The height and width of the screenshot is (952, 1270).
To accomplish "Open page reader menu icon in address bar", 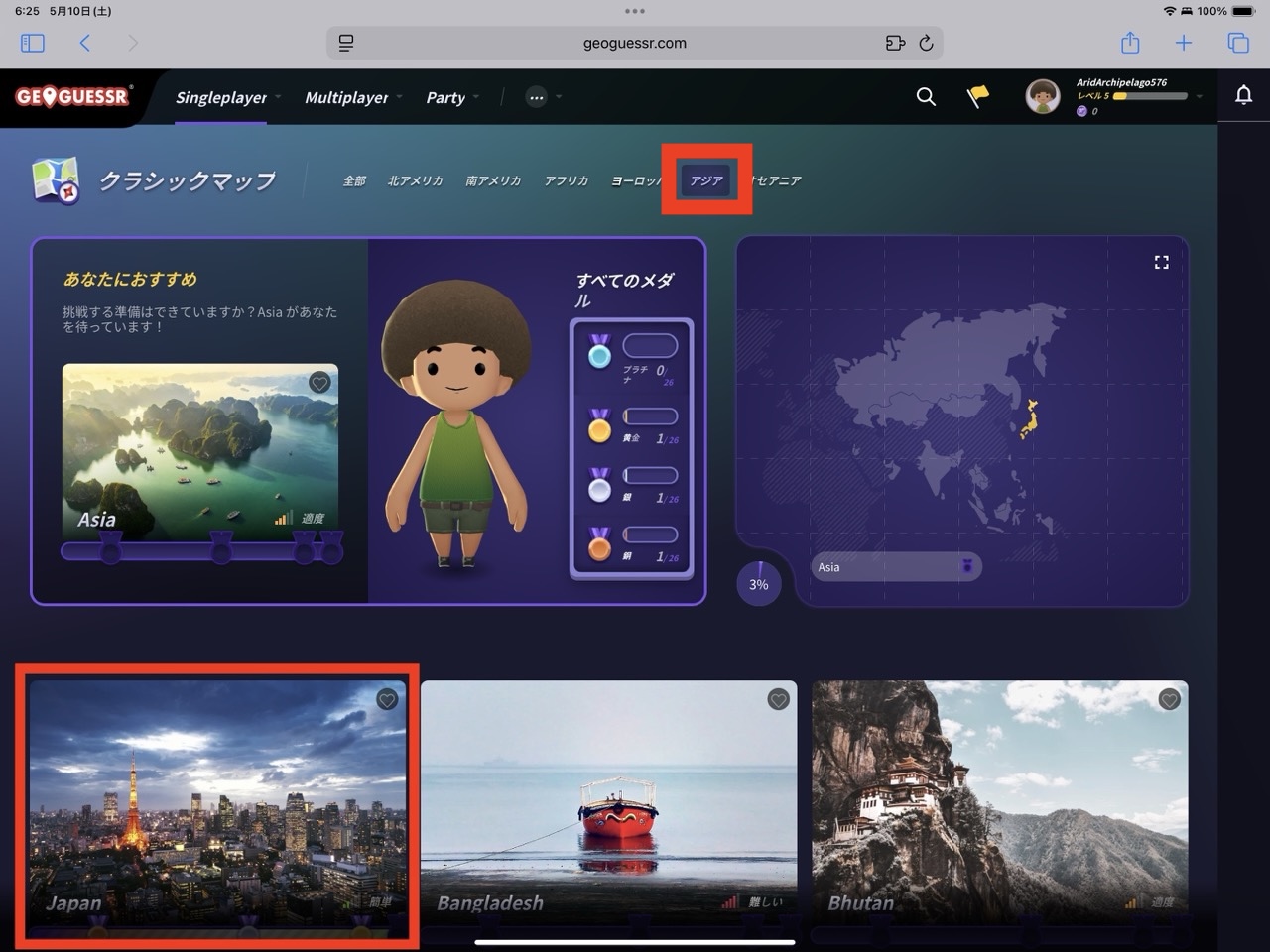I will coord(346,43).
